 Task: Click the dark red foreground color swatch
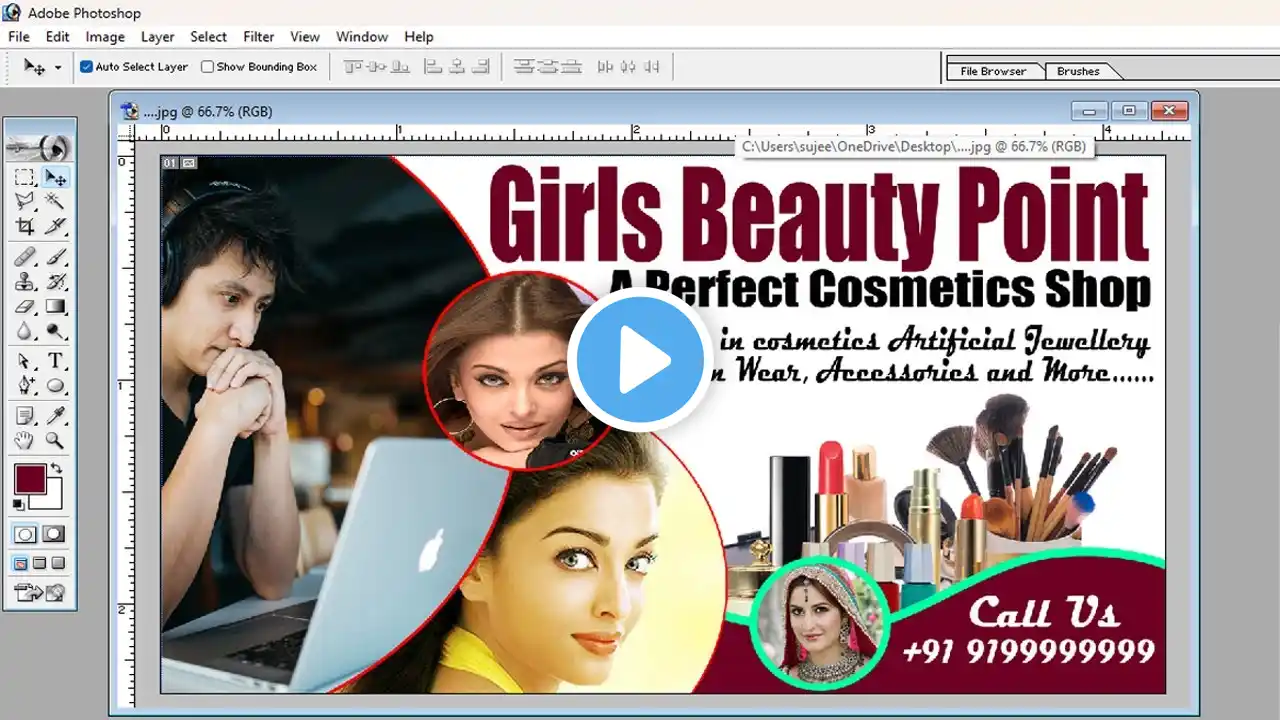coord(30,480)
